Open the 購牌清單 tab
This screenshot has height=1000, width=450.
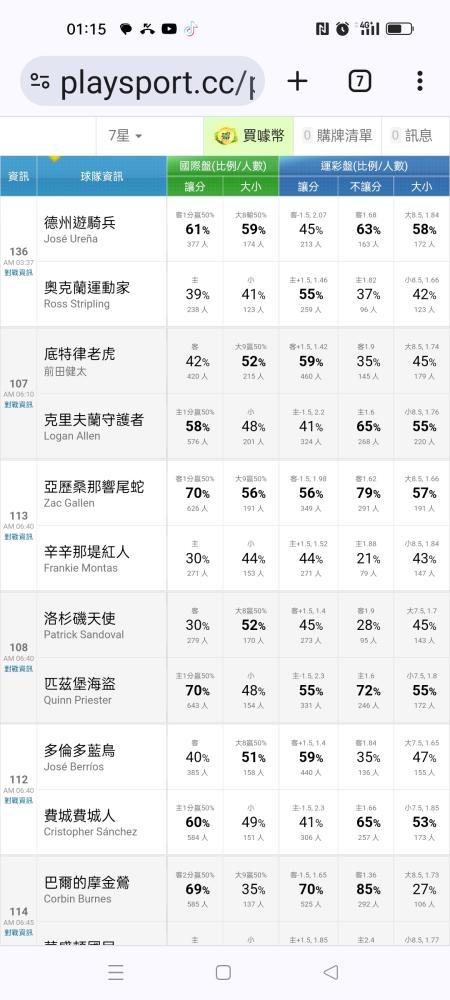tap(337, 135)
